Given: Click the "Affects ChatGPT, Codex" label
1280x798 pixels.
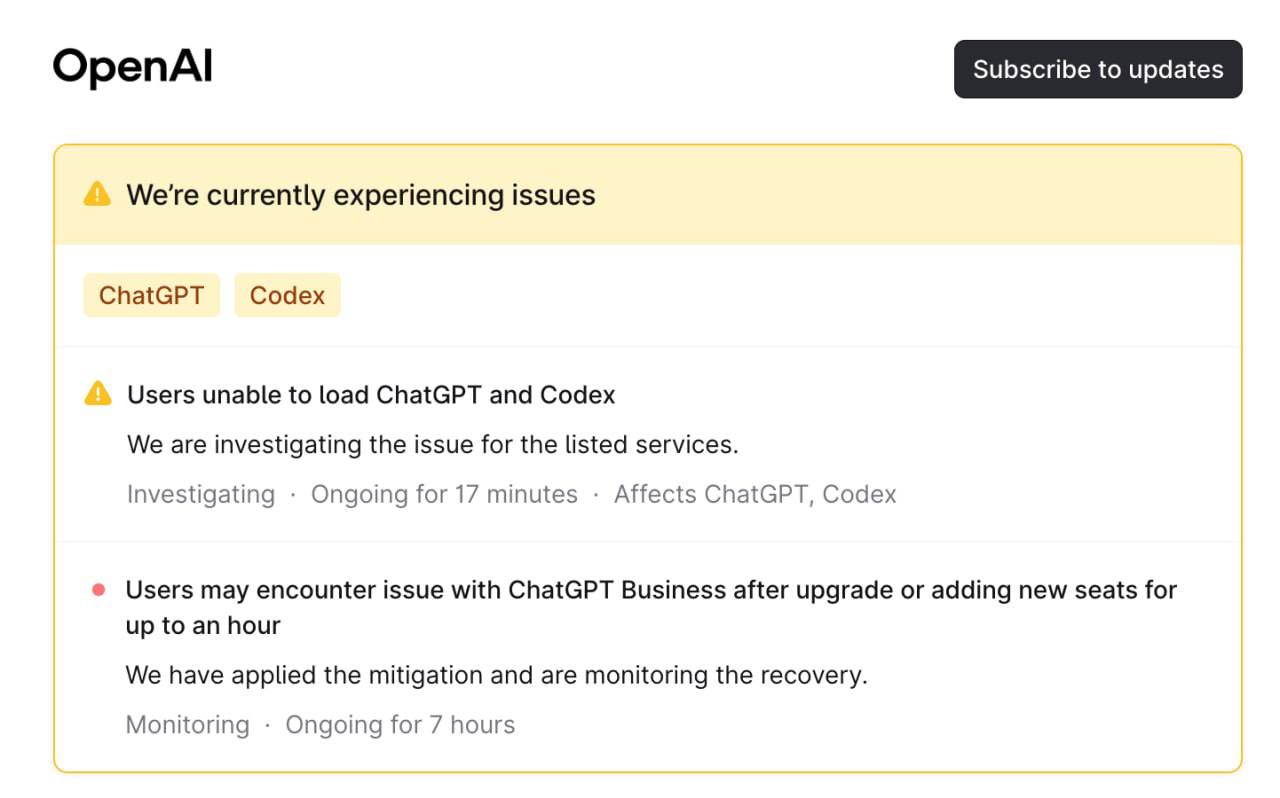Looking at the screenshot, I should (x=755, y=494).
